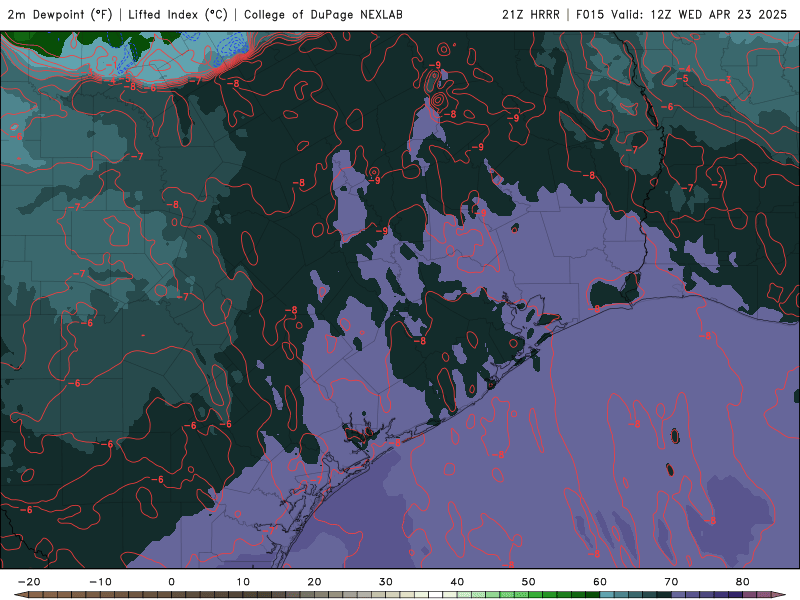Click the "Lifted Index (°C)" title text

[x=178, y=15]
